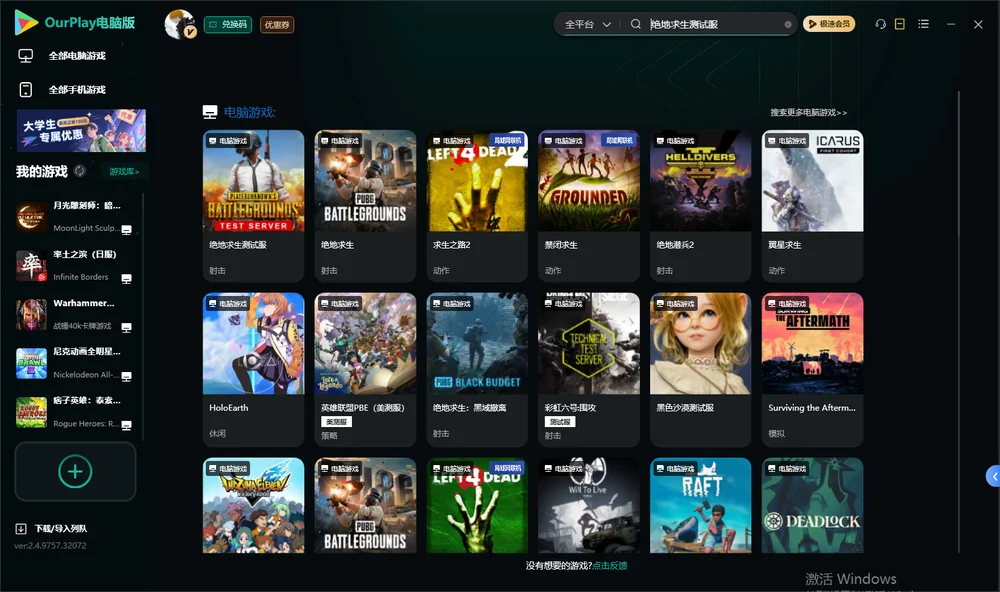Open the 英雄联盟PBE (美测服) card
Image resolution: width=1000 pixels, height=592 pixels.
365,369
